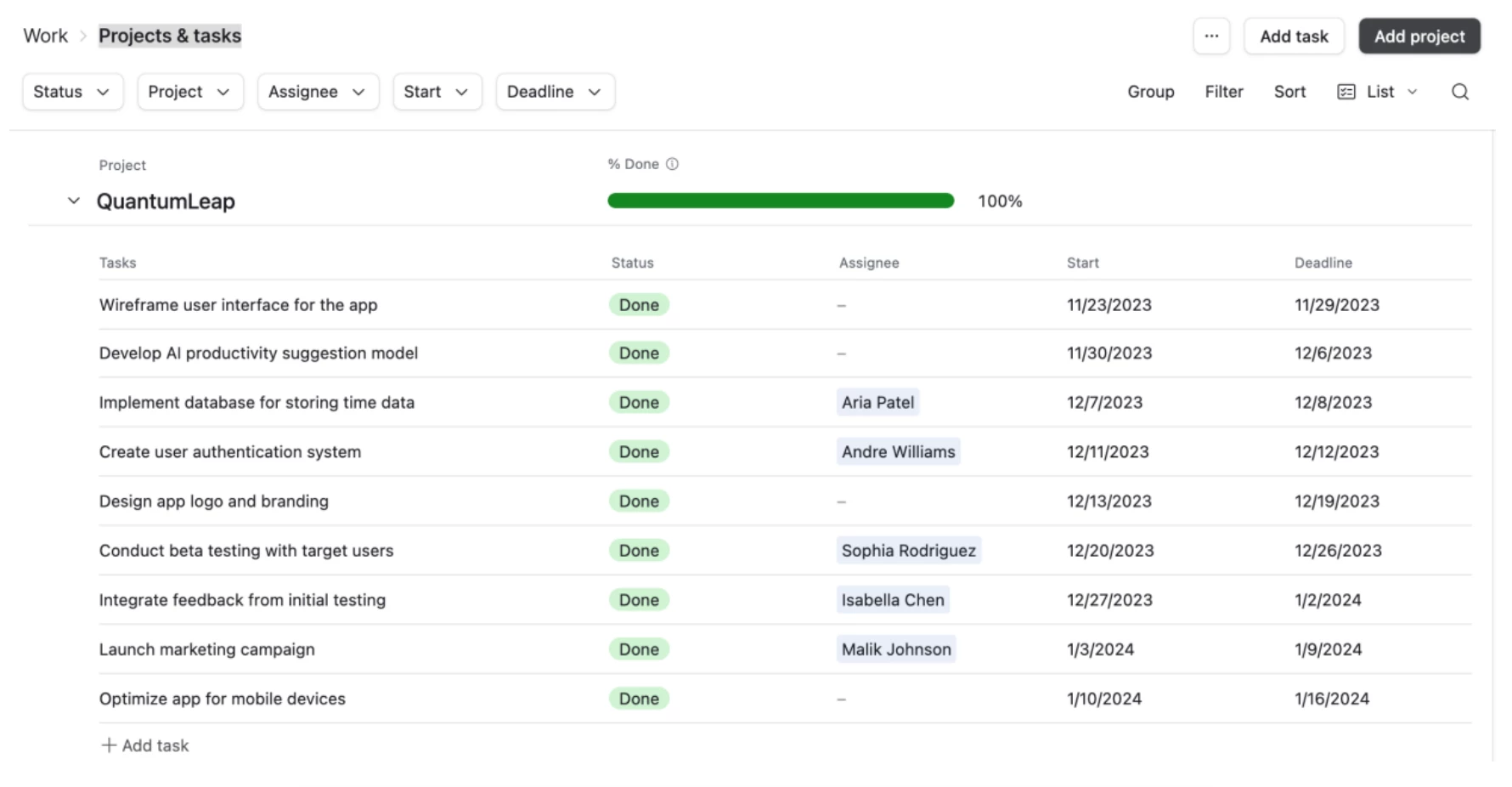Click the QuantumLeap project title
Image resolution: width=1512 pixels, height=787 pixels.
coord(166,201)
